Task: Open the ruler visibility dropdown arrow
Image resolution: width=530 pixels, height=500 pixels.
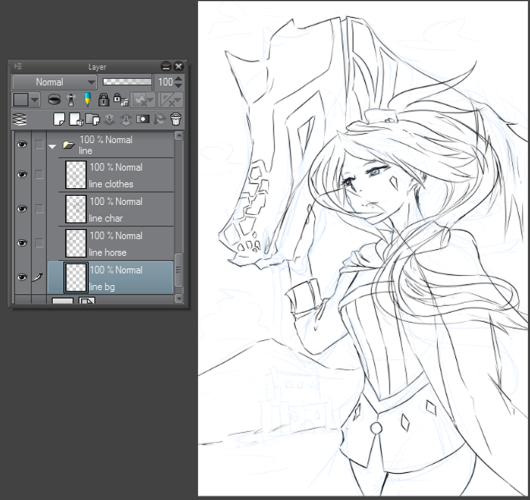Action: pyautogui.click(x=178, y=100)
